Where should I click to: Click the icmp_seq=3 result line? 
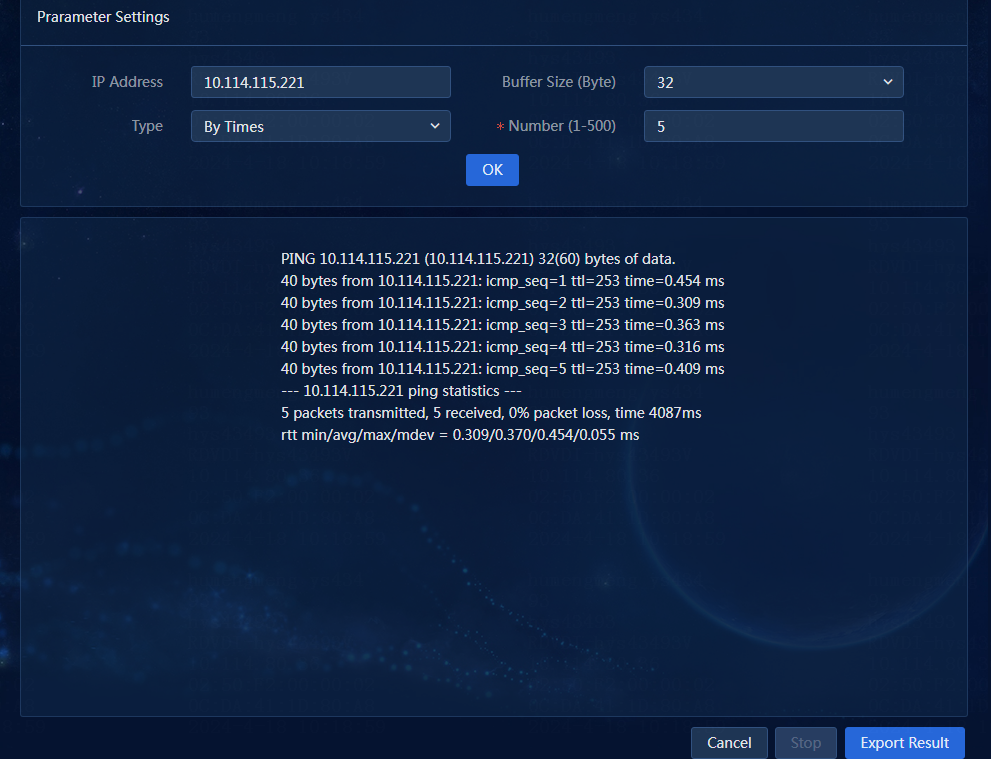[502, 325]
